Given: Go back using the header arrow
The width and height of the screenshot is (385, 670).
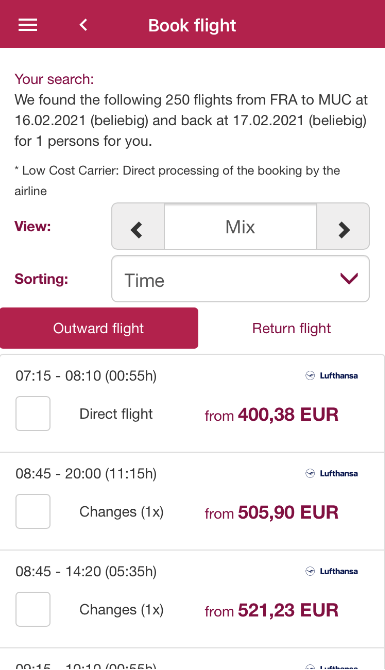Looking at the screenshot, I should 83,25.
